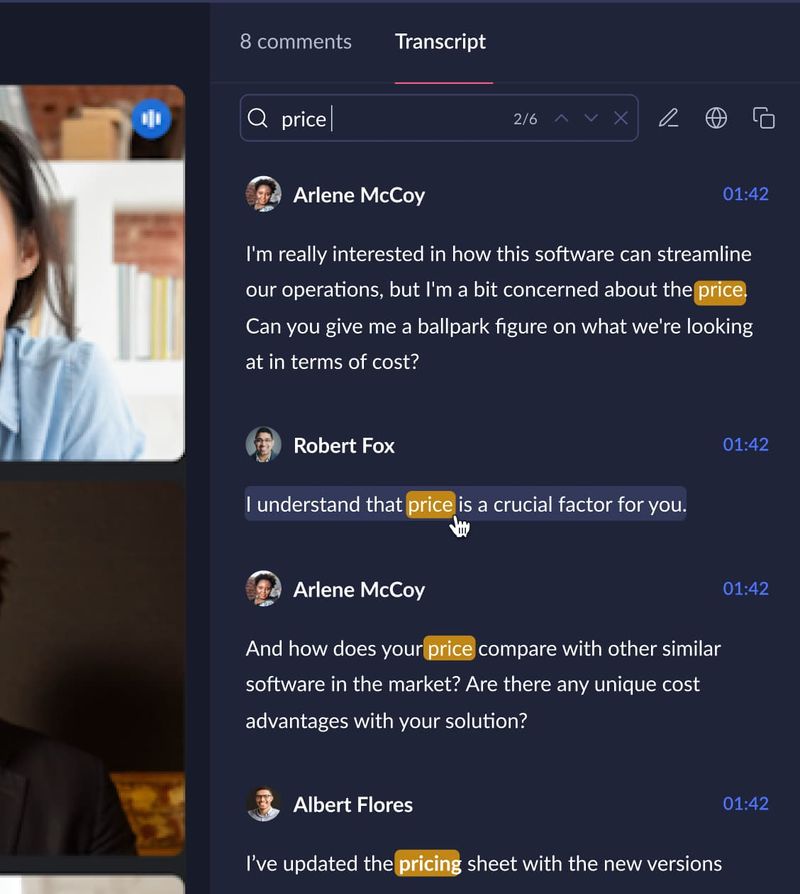Click Robert Fox's profile avatar

[x=263, y=444]
